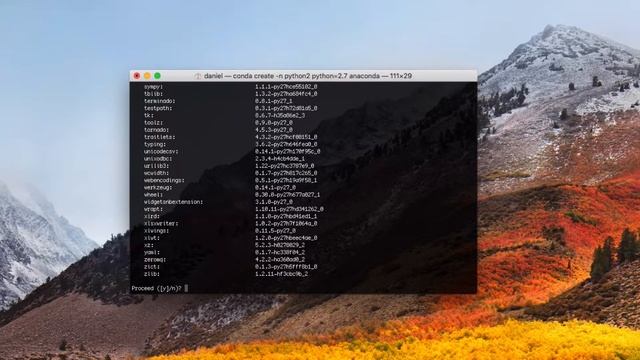Select the 'xz:' package name
Image resolution: width=640 pixels, height=360 pixels.
click(149, 245)
